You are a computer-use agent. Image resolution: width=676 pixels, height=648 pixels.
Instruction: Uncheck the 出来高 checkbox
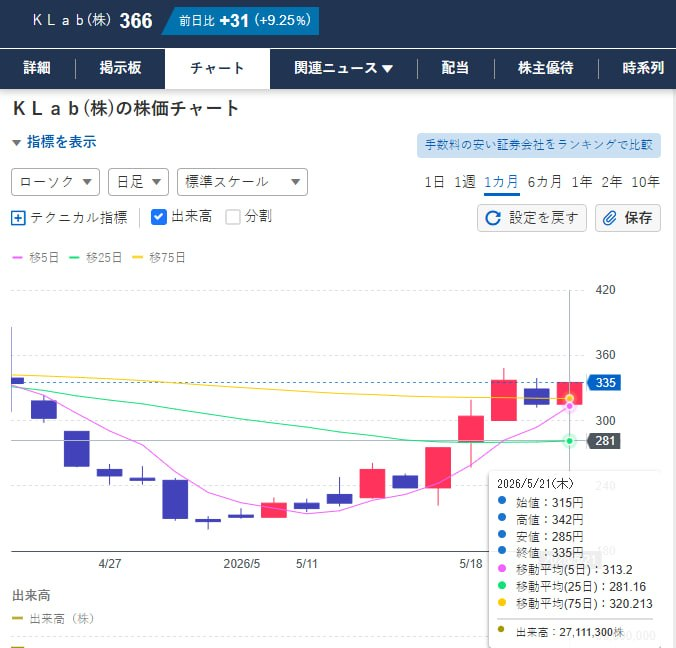pyautogui.click(x=159, y=217)
